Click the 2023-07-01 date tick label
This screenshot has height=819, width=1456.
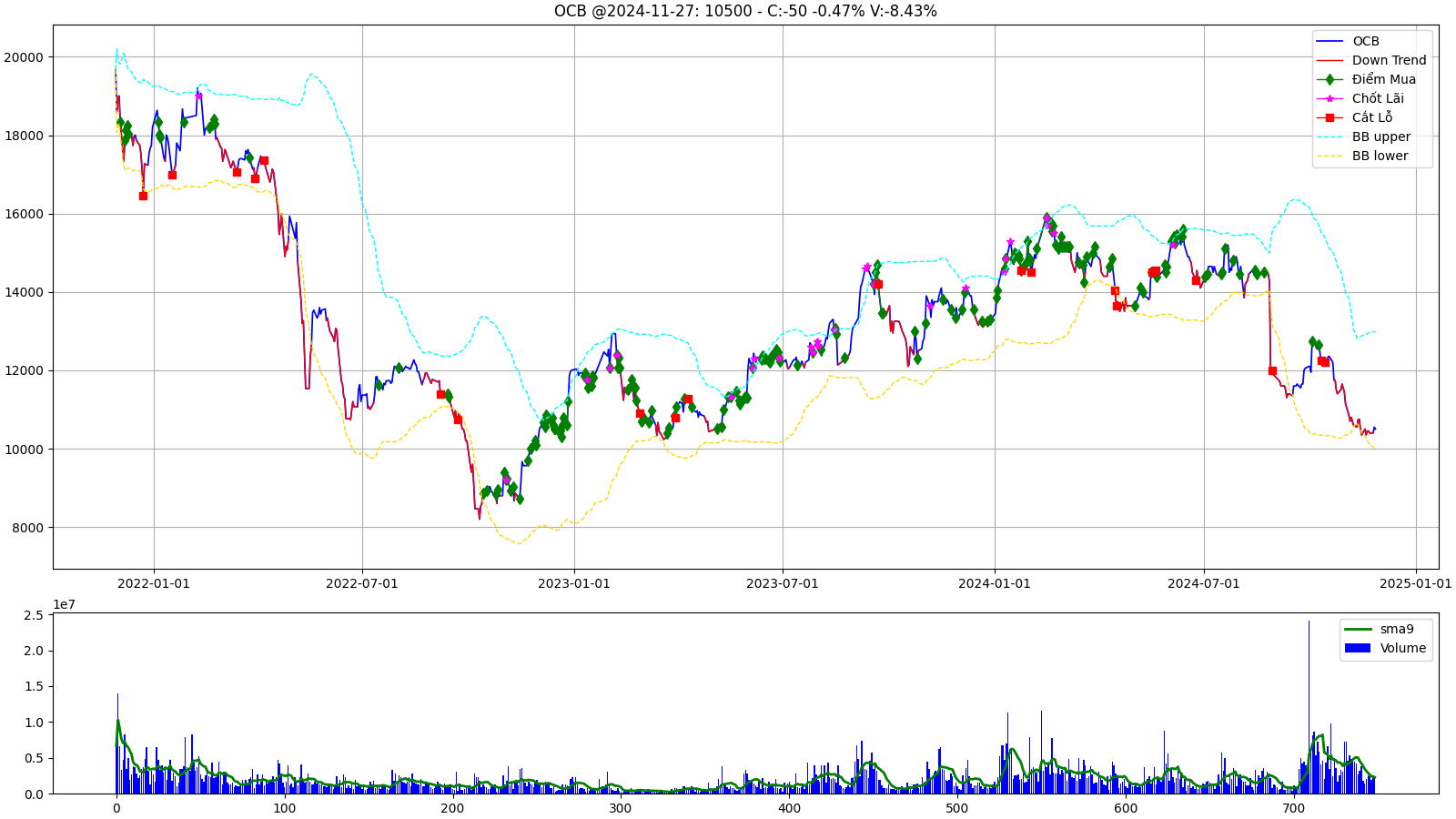(x=783, y=583)
